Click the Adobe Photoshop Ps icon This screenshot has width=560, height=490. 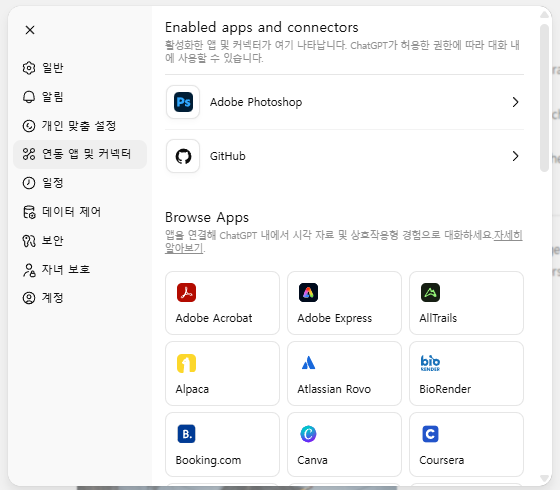pos(183,102)
